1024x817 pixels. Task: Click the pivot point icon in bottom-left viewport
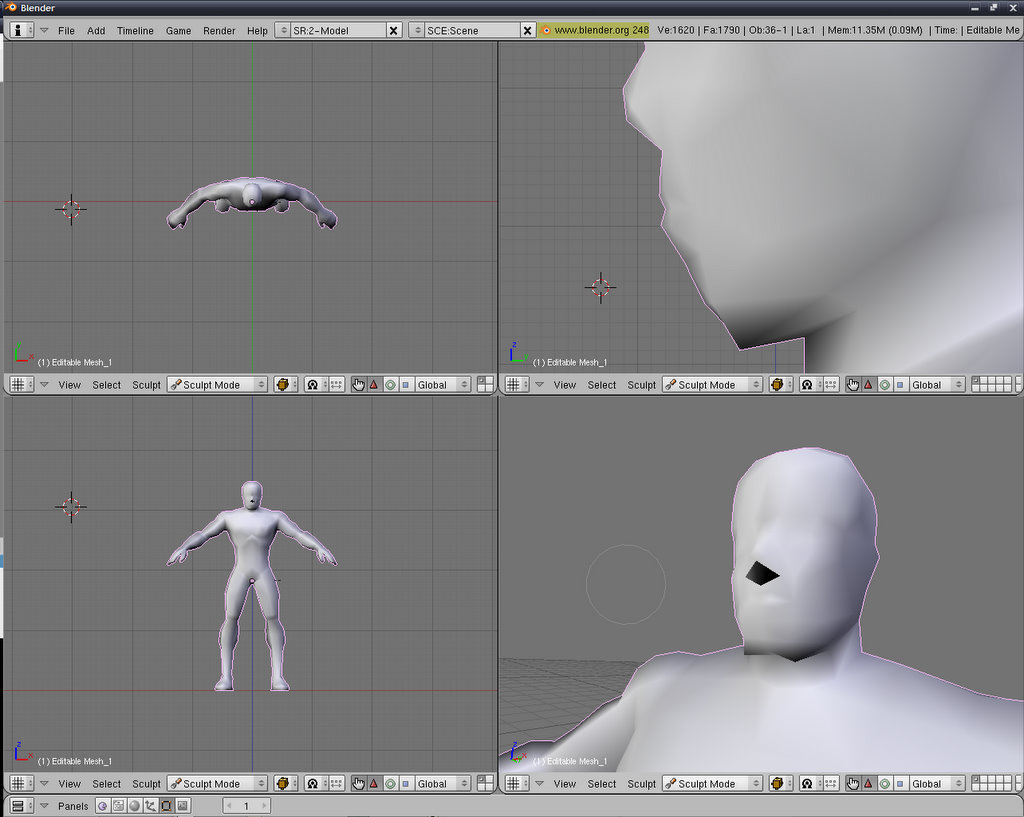point(312,784)
